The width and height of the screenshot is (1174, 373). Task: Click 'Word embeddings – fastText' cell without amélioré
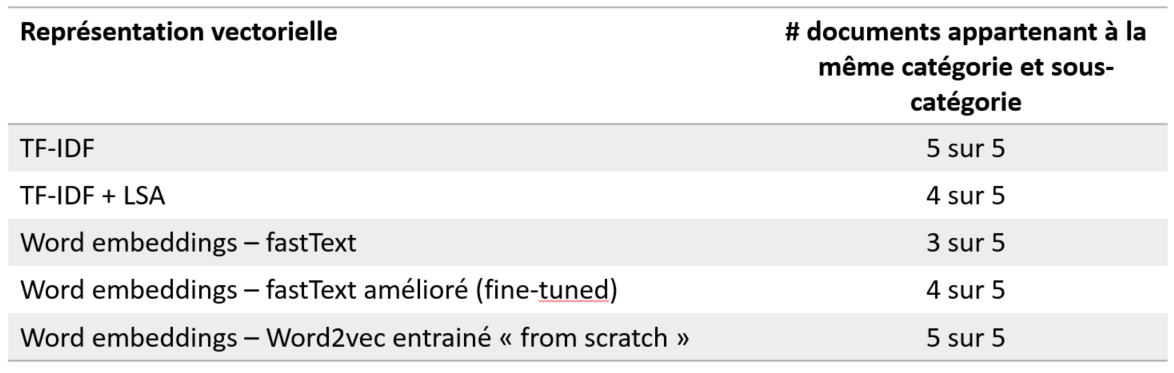point(188,243)
